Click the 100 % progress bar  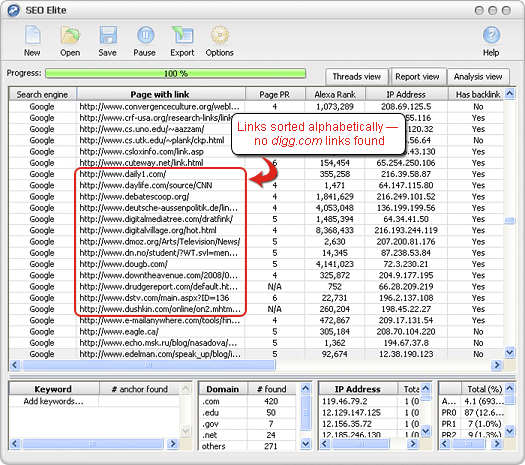coord(175,73)
